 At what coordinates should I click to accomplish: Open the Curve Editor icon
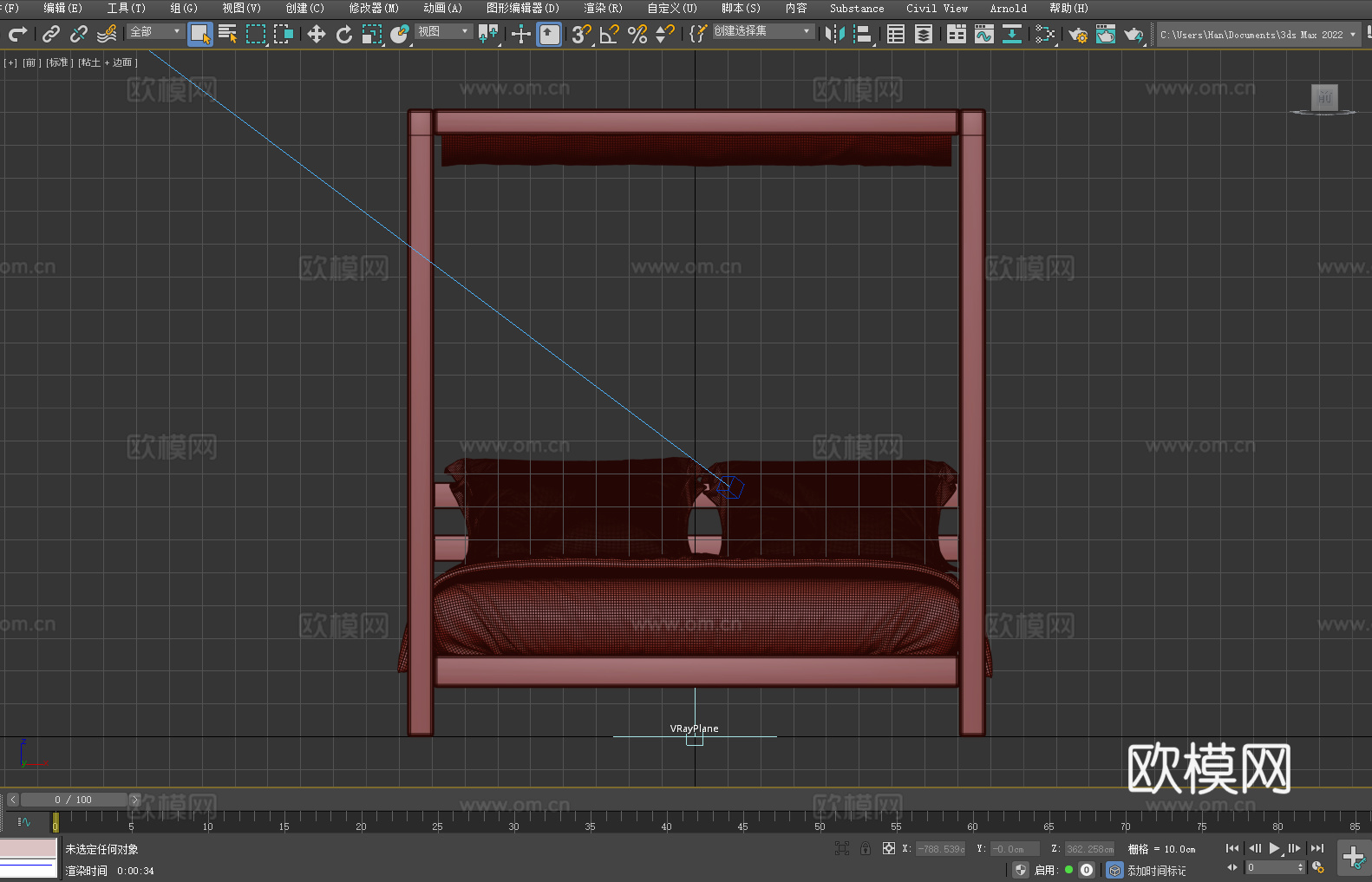pos(983,34)
